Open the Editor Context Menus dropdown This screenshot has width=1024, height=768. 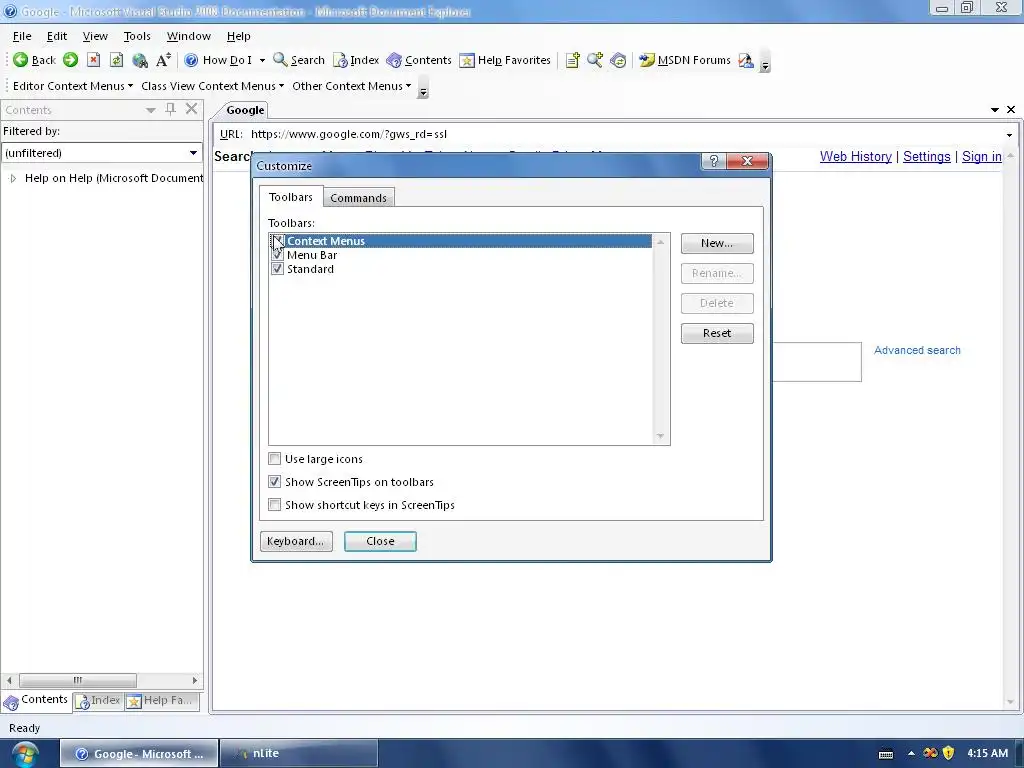[73, 86]
